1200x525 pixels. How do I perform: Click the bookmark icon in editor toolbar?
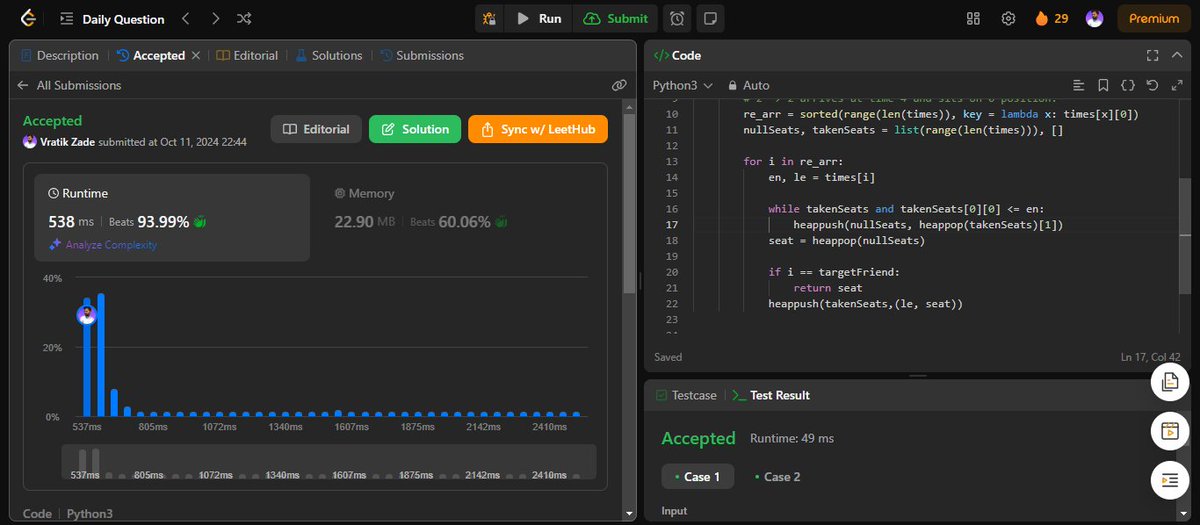tap(1103, 86)
